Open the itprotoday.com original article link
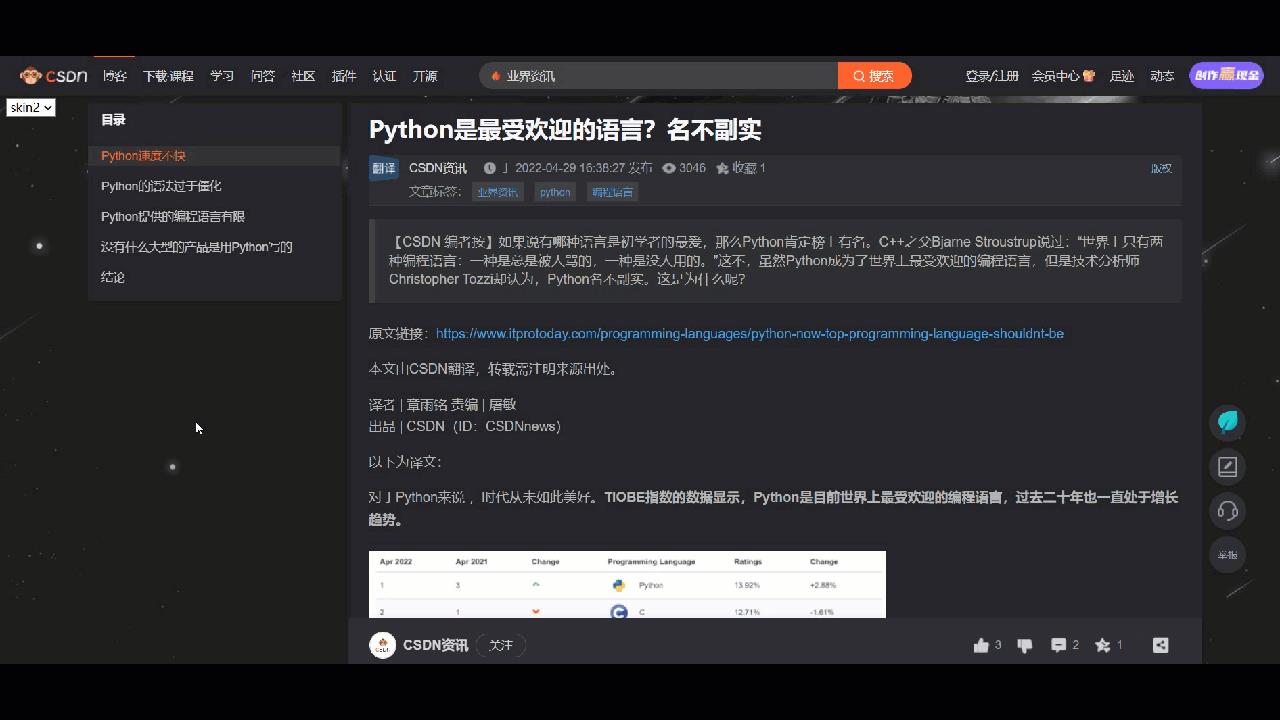The image size is (1280, 720). point(750,333)
